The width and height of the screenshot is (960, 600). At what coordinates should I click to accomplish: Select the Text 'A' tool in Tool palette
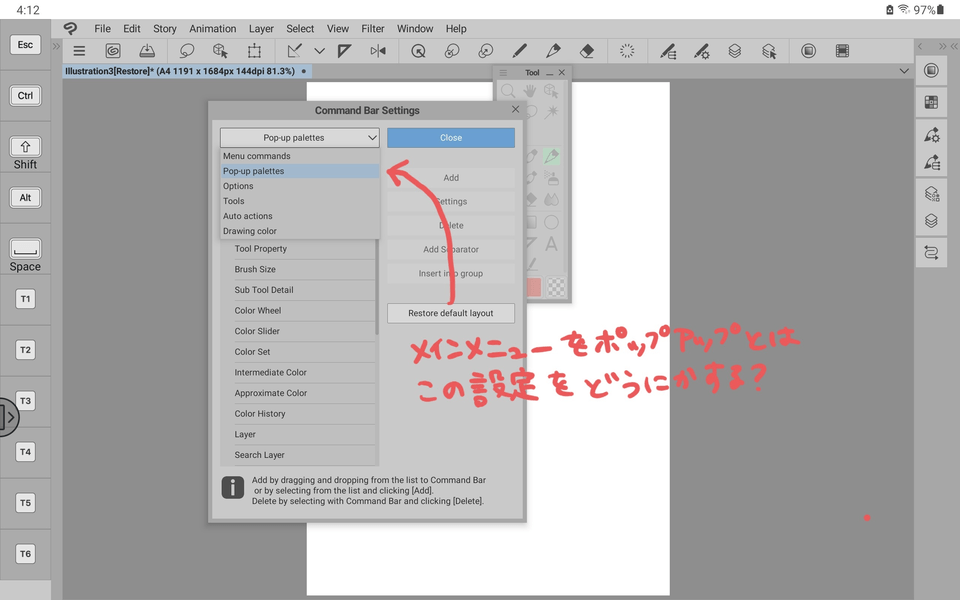[551, 244]
